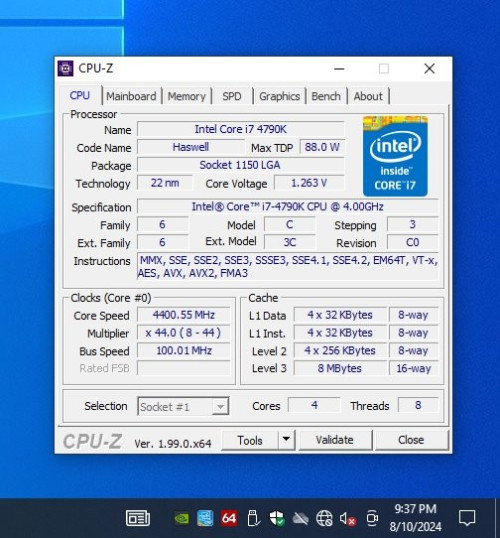Click the Meet Now camera tray icon
Viewport: 500px width, 538px height.
click(372, 518)
